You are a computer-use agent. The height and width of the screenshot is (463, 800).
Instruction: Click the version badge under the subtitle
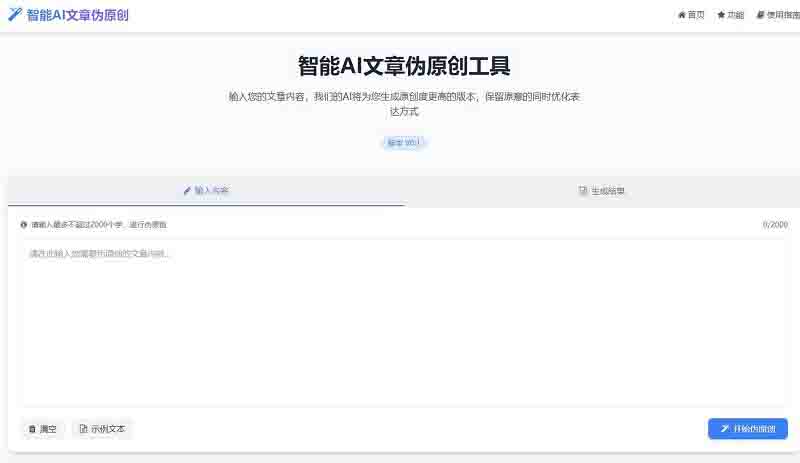[x=404, y=143]
